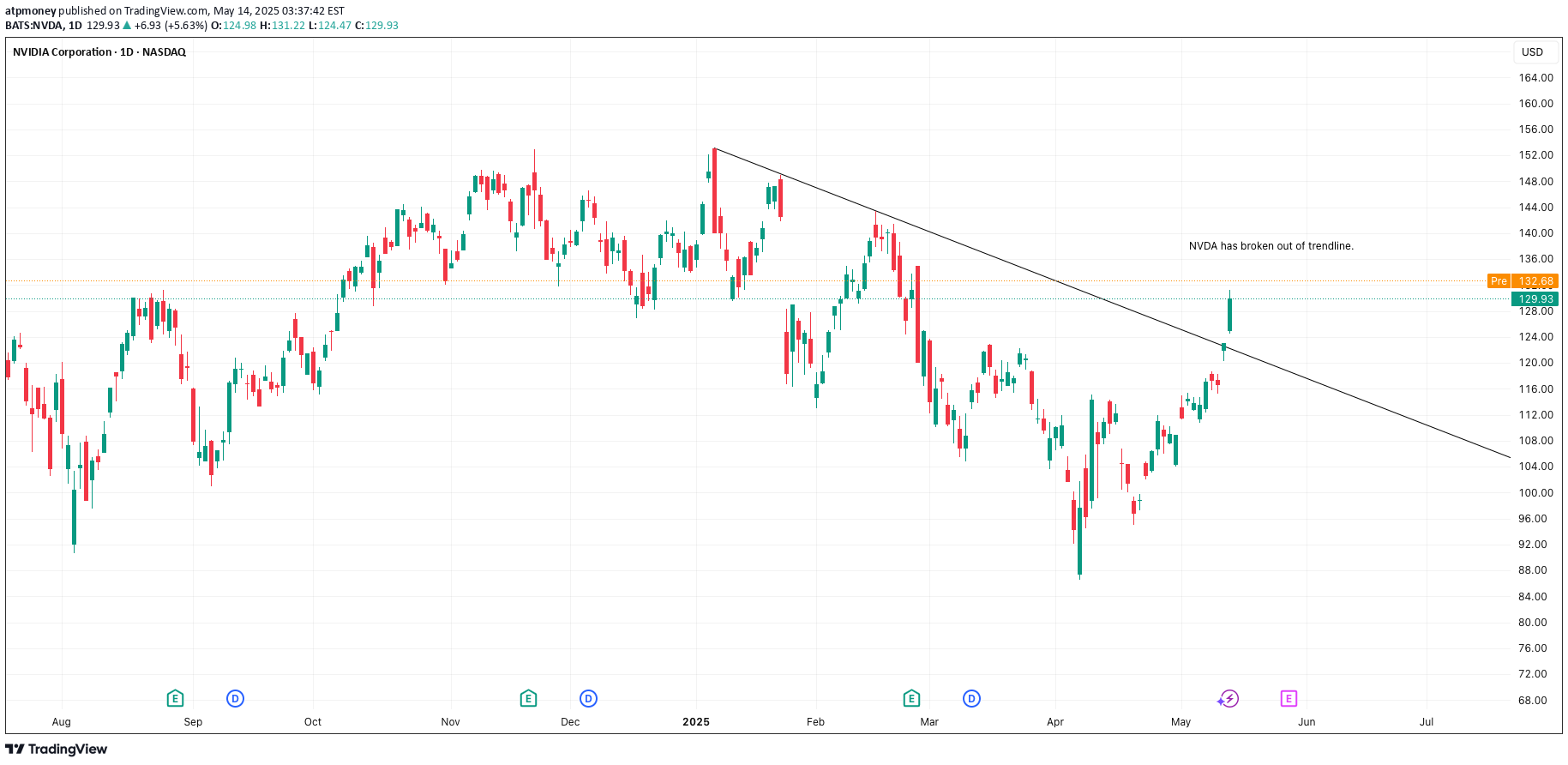1568x765 pixels.
Task: Click the blue dividend D marker after Sep
Action: (x=235, y=699)
